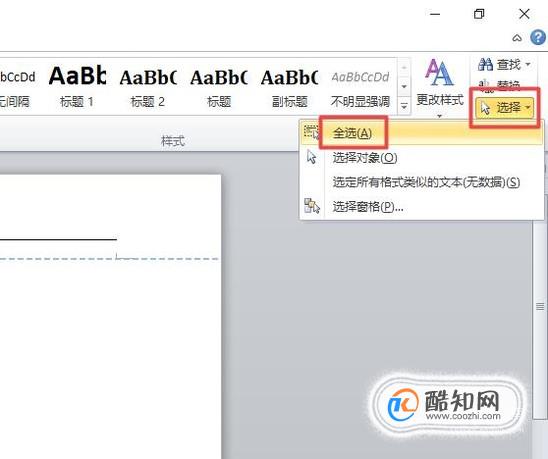Apply the Heading 1 (标题 1) style
The height and width of the screenshot is (459, 548).
pos(77,86)
